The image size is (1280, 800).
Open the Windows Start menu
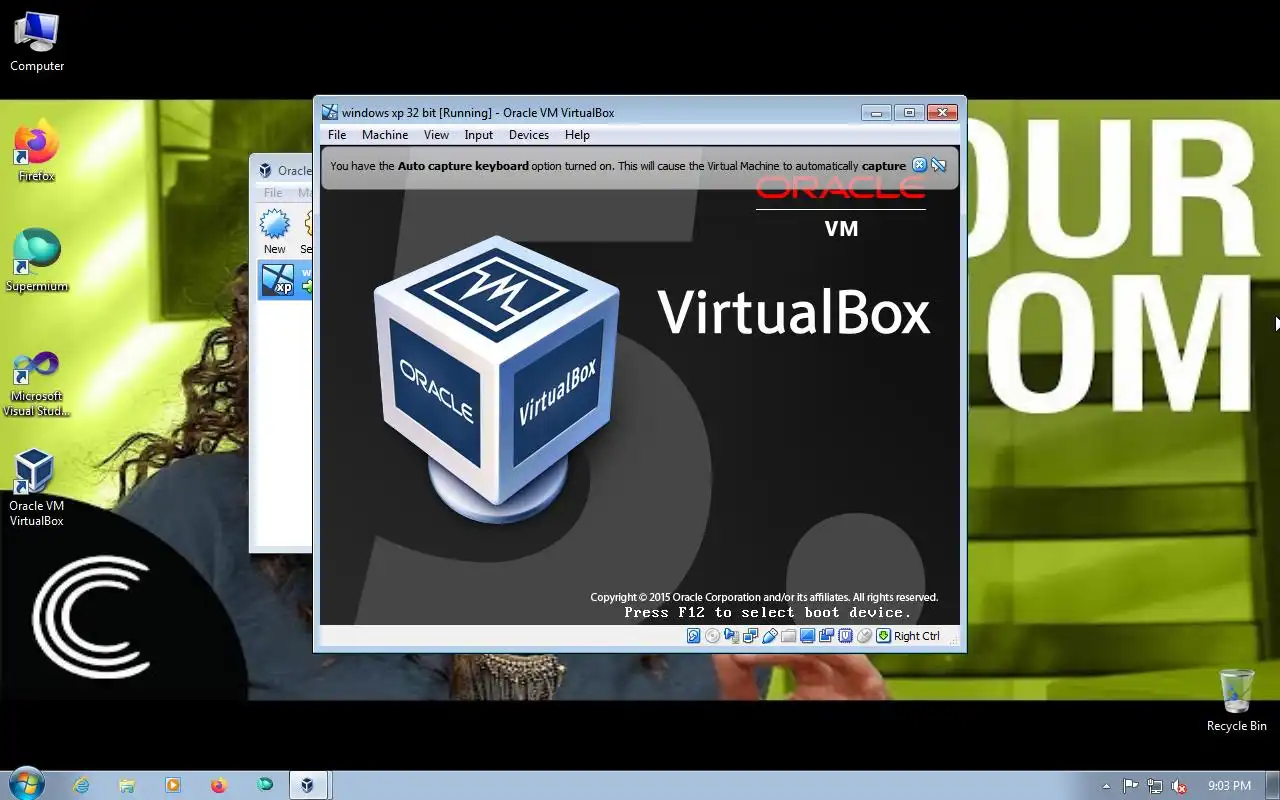(x=25, y=784)
